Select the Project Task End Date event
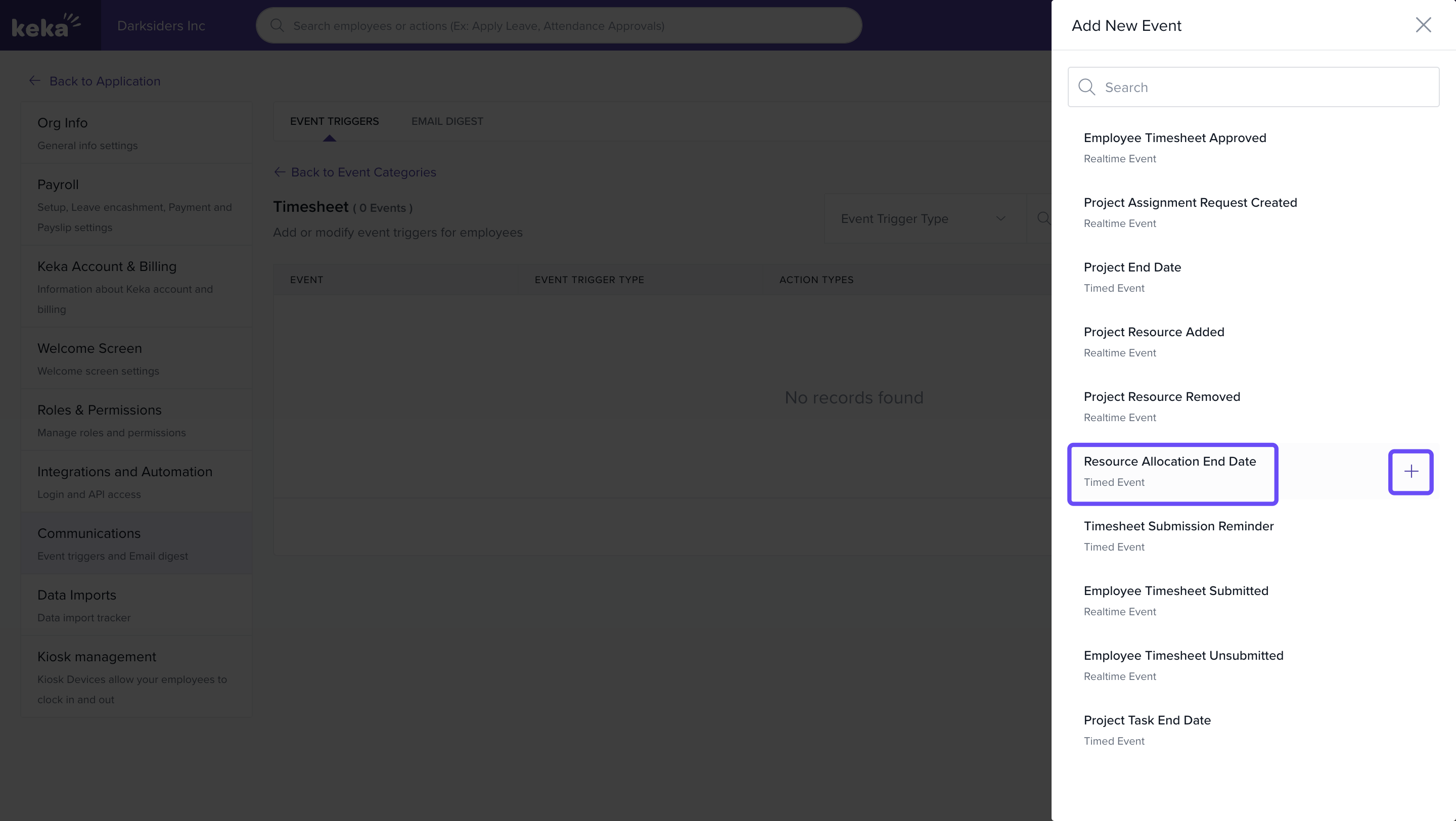1456x821 pixels. [x=1147, y=729]
